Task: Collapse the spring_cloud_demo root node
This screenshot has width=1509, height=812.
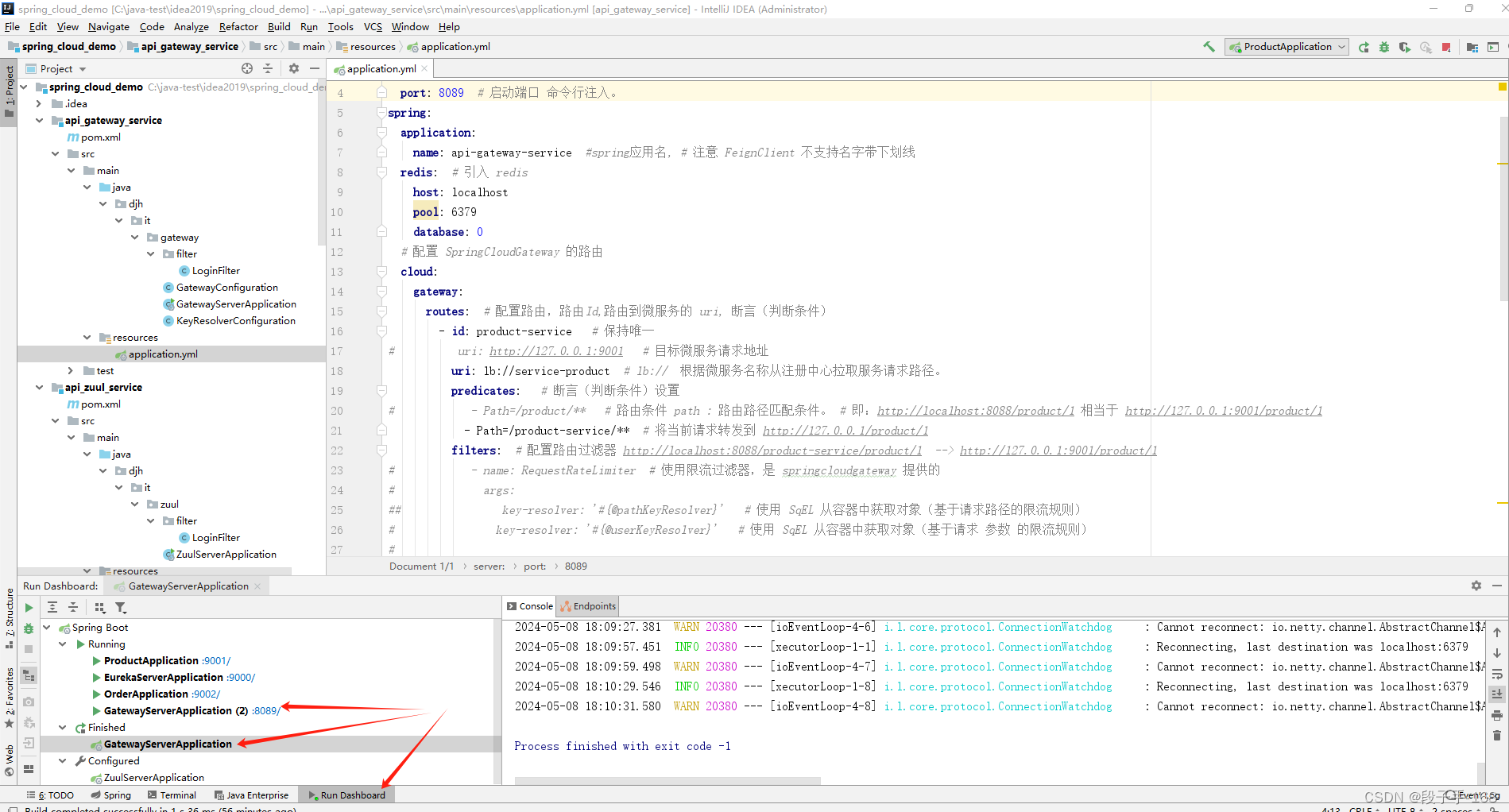Action: click(24, 87)
